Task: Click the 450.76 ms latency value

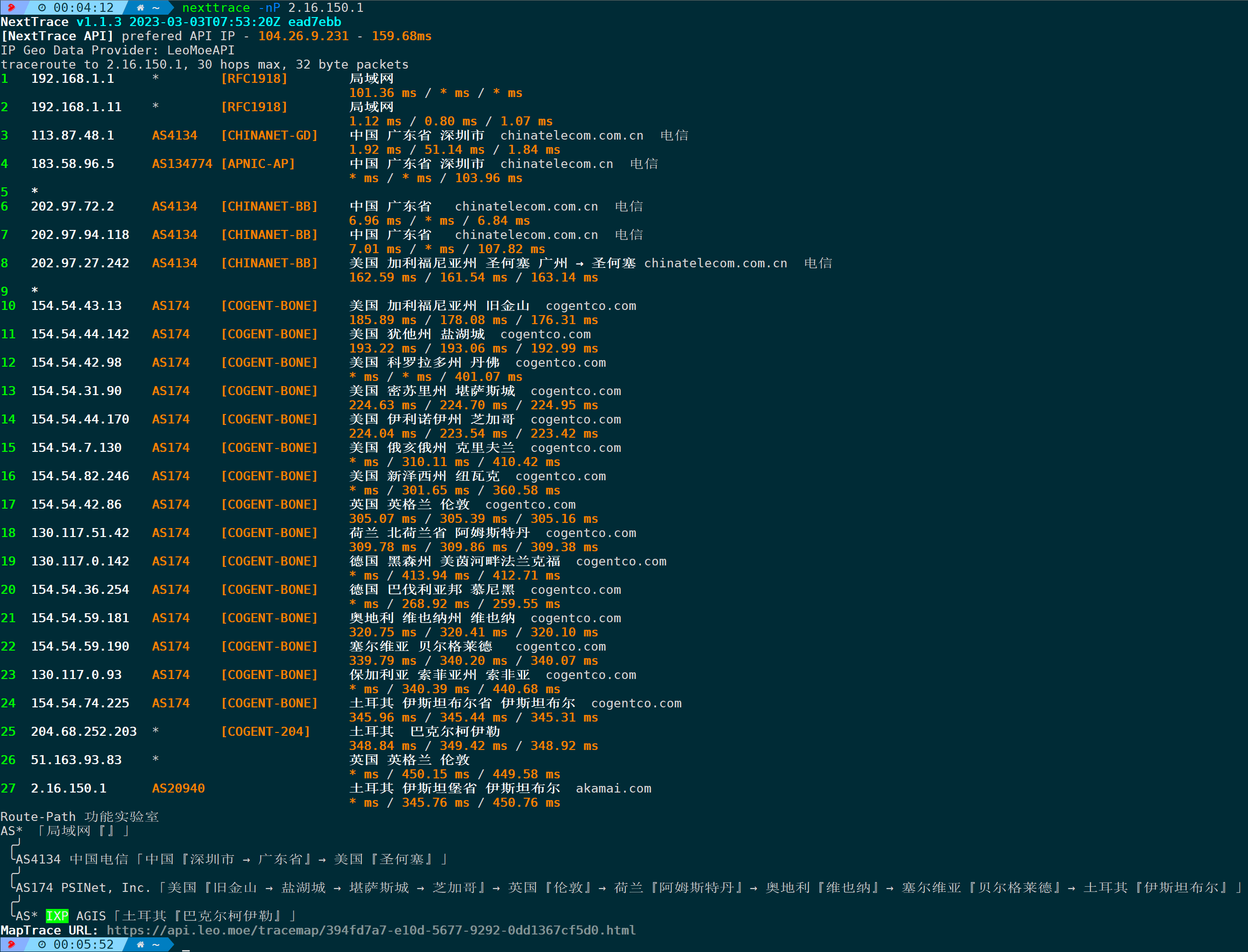Action: coord(526,802)
